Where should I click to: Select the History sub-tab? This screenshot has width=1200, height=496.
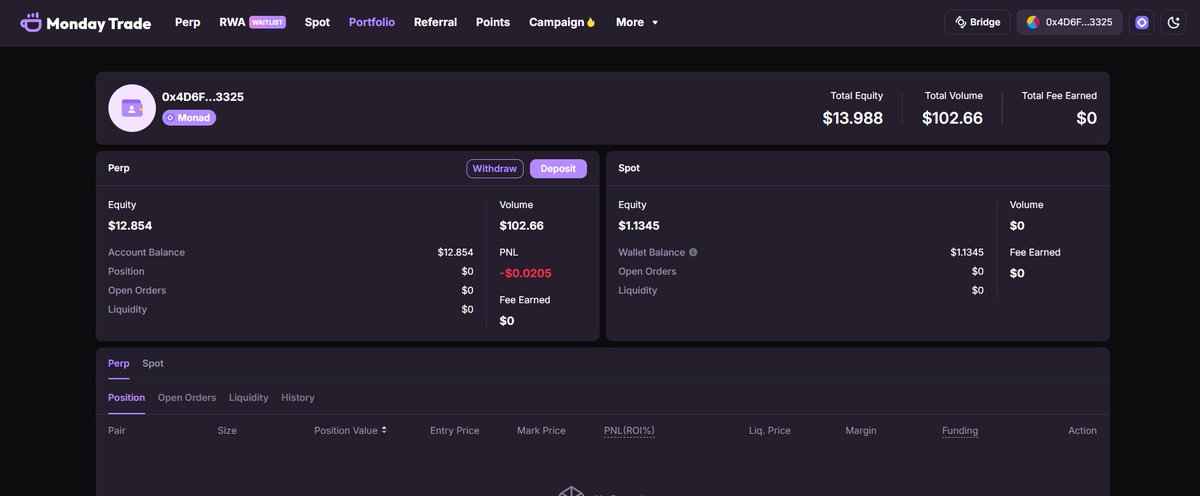pos(298,398)
